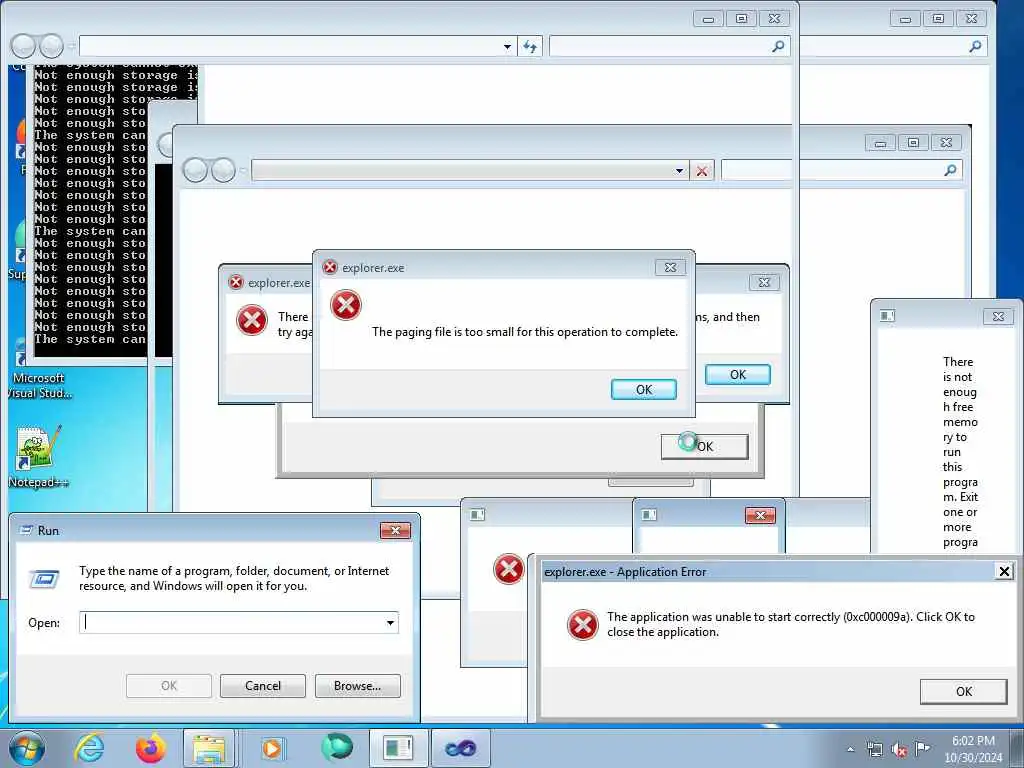Open the network tray icon
1024x768 pixels.
(x=874, y=749)
